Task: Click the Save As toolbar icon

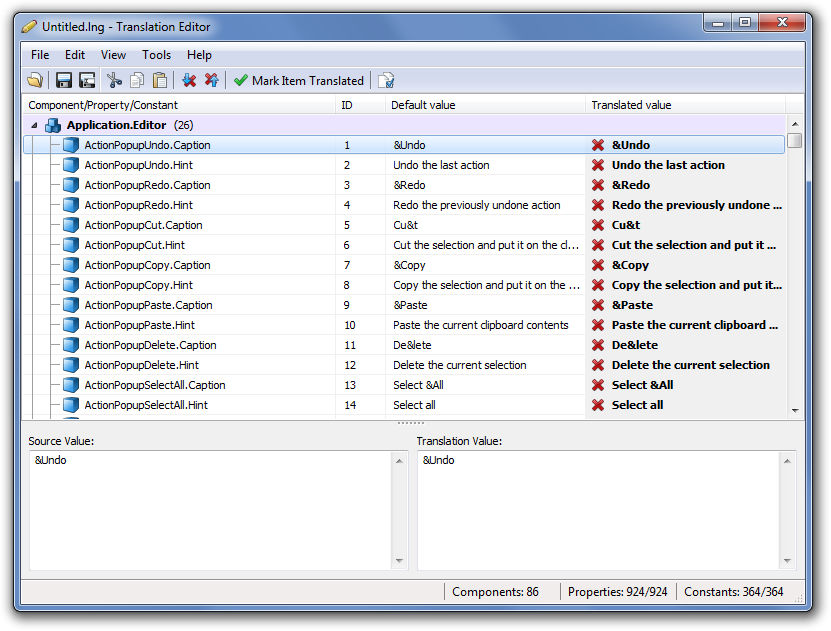Action: point(87,81)
